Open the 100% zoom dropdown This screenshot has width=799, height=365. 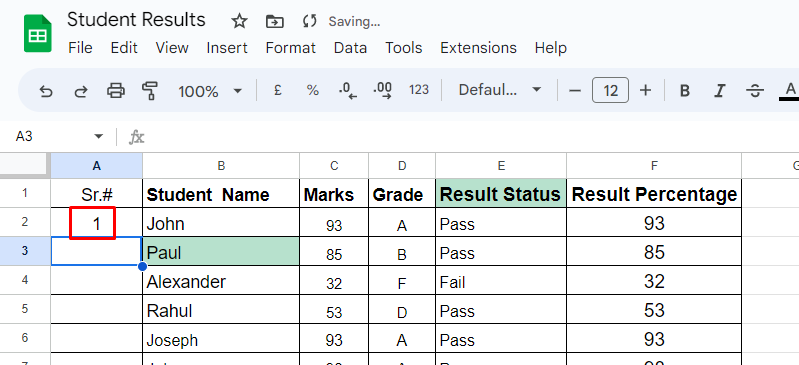tap(209, 91)
